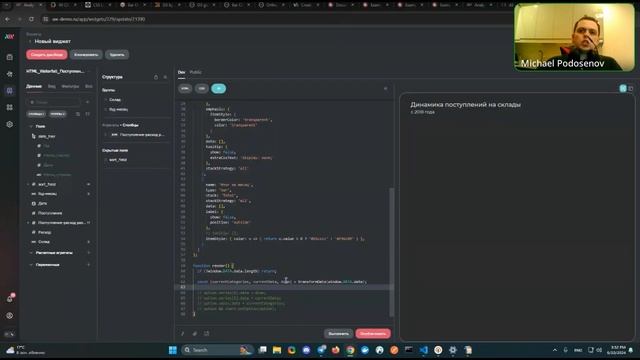Click plus icon in Вид месяц row
This screenshot has height=360, width=640.
coord(88,194)
